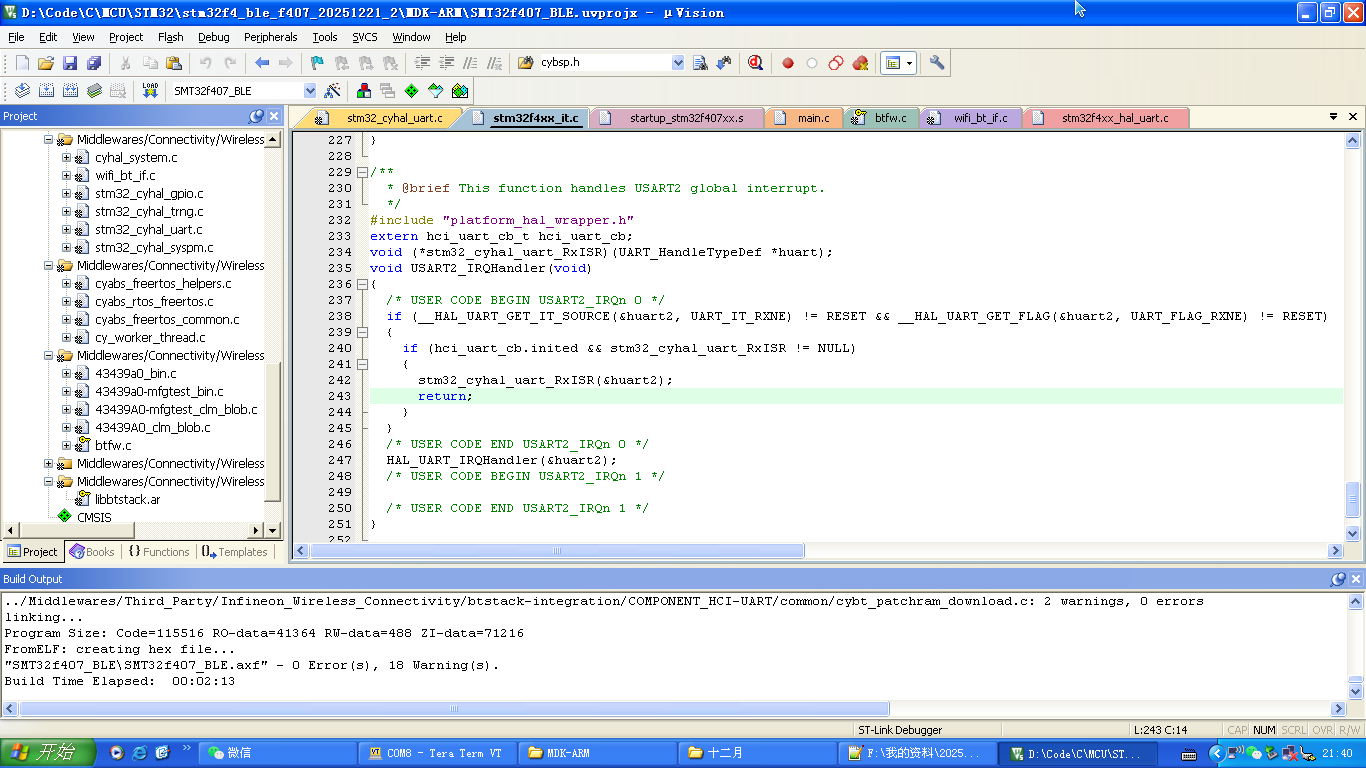Toggle auto-hide pin on Project panel

coord(256,116)
